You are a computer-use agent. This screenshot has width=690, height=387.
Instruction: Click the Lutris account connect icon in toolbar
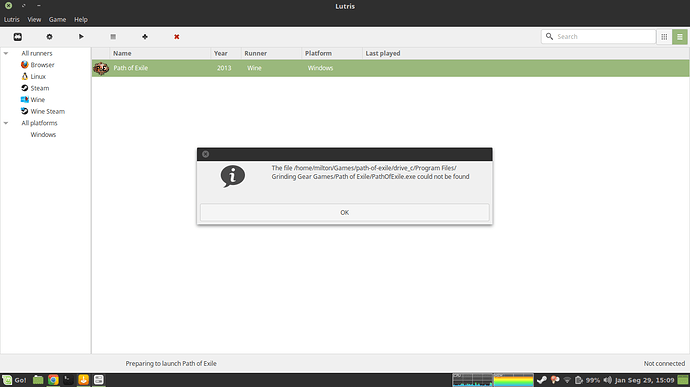[18, 37]
